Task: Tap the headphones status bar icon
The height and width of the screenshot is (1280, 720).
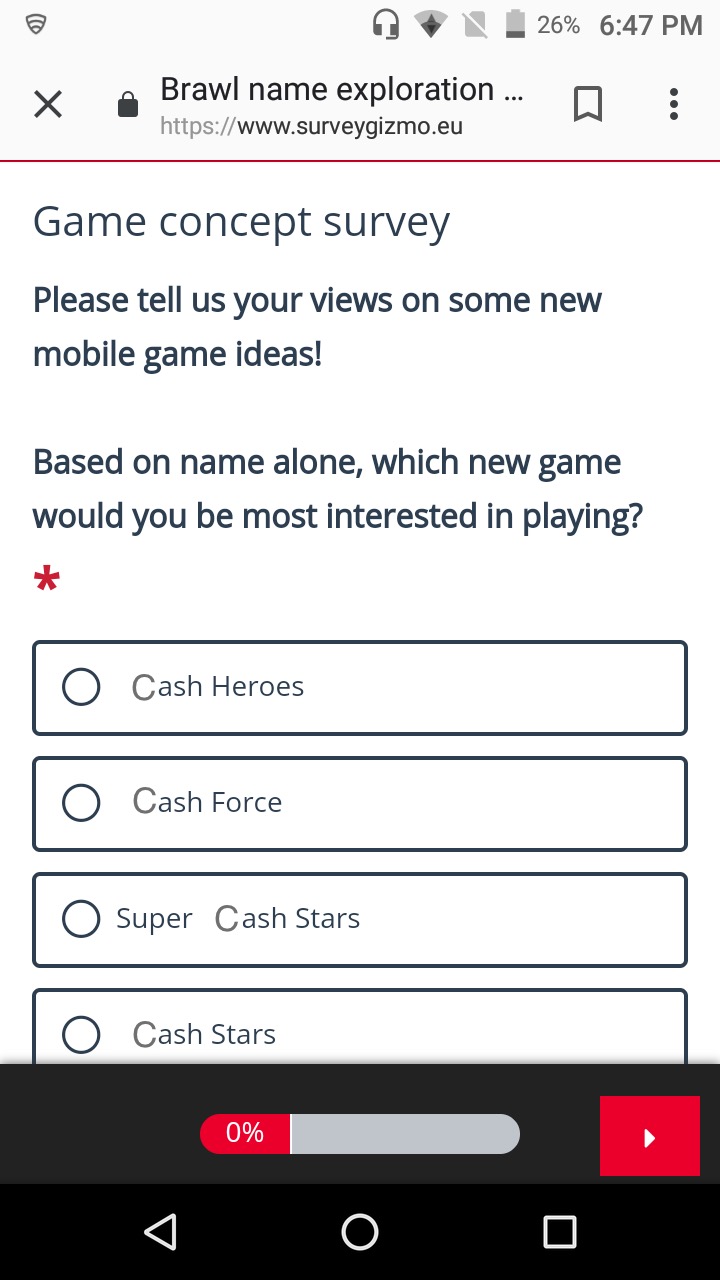Action: coord(386,24)
